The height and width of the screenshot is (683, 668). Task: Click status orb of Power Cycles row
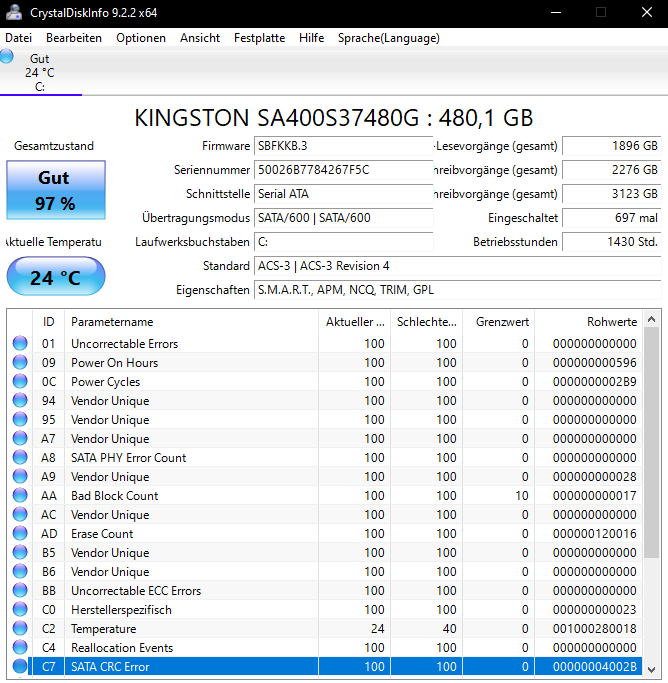coord(20,381)
